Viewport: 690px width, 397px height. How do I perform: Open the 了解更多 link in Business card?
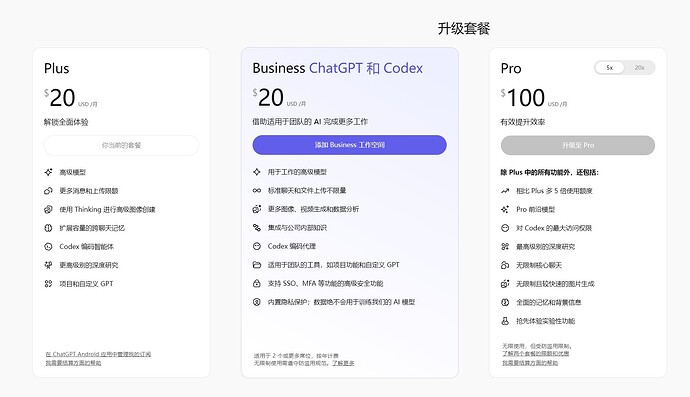click(x=343, y=363)
